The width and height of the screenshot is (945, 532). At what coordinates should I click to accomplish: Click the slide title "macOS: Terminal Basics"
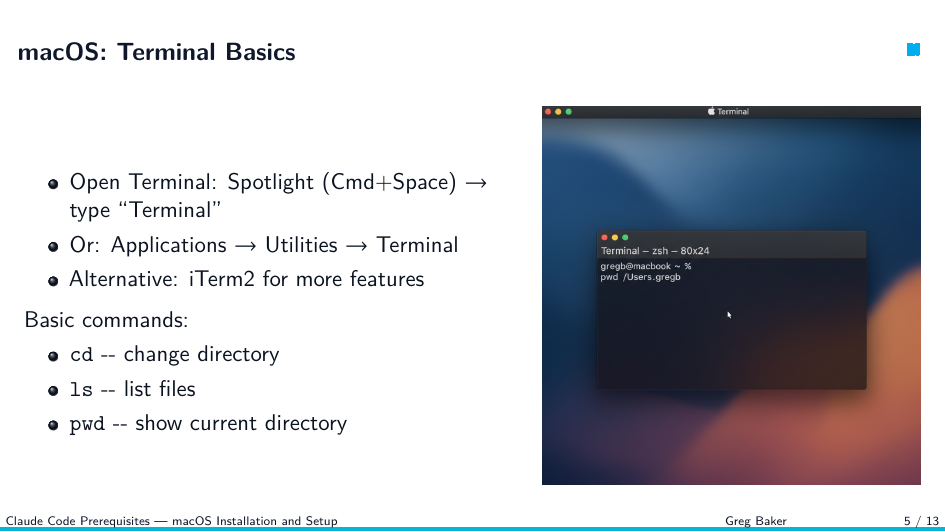157,52
